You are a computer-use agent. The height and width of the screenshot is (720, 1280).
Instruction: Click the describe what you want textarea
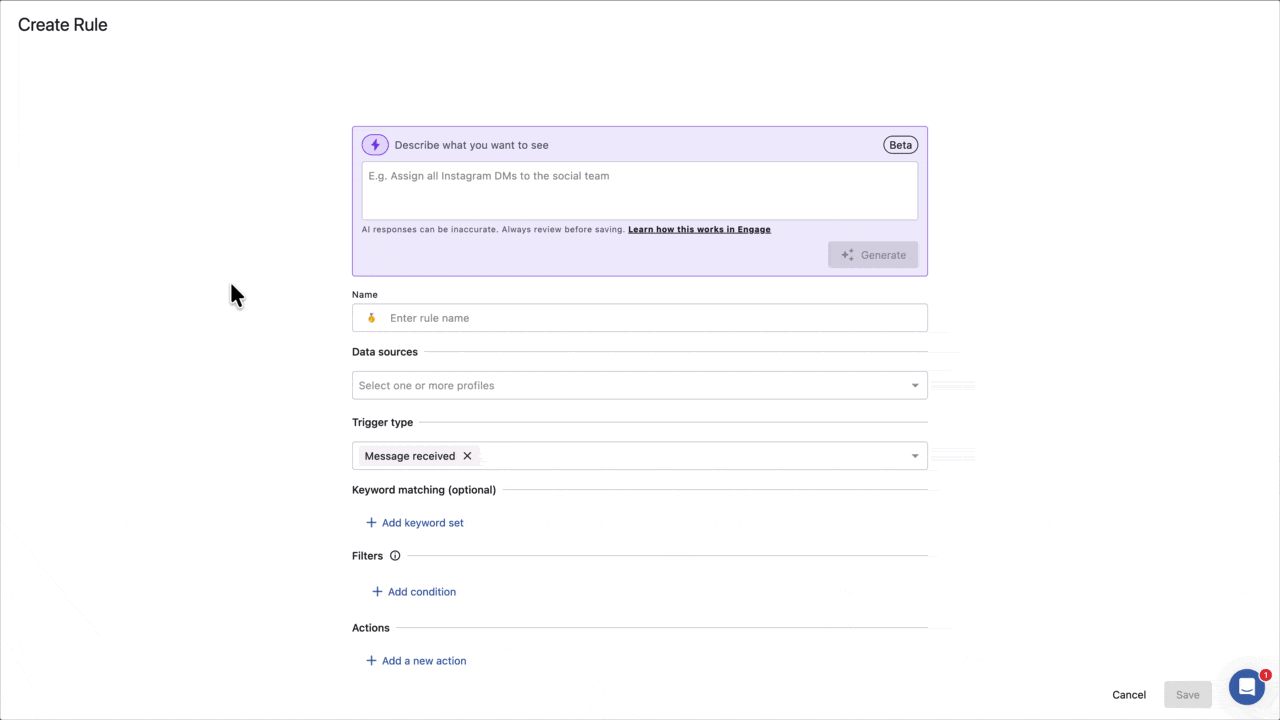click(x=640, y=188)
